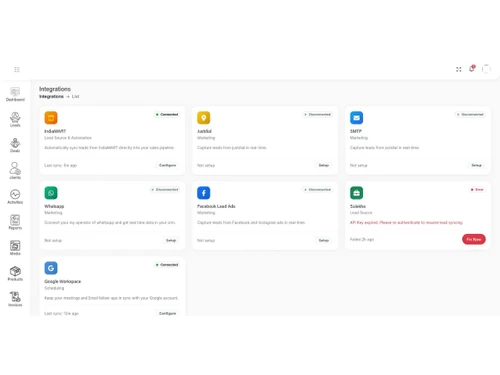Click the Google Workspace card title
Viewport: 500px width, 375px height.
click(63, 282)
